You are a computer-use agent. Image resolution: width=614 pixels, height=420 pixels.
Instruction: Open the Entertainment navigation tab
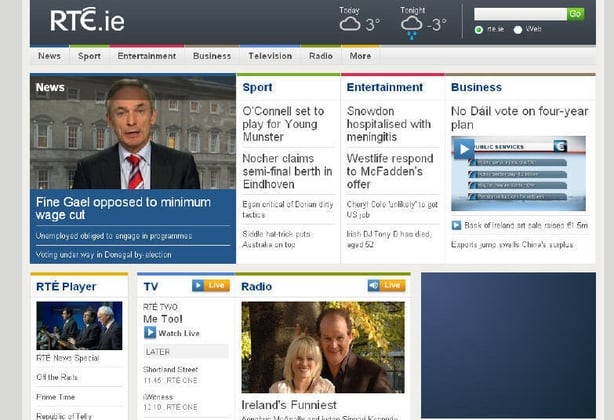147,56
